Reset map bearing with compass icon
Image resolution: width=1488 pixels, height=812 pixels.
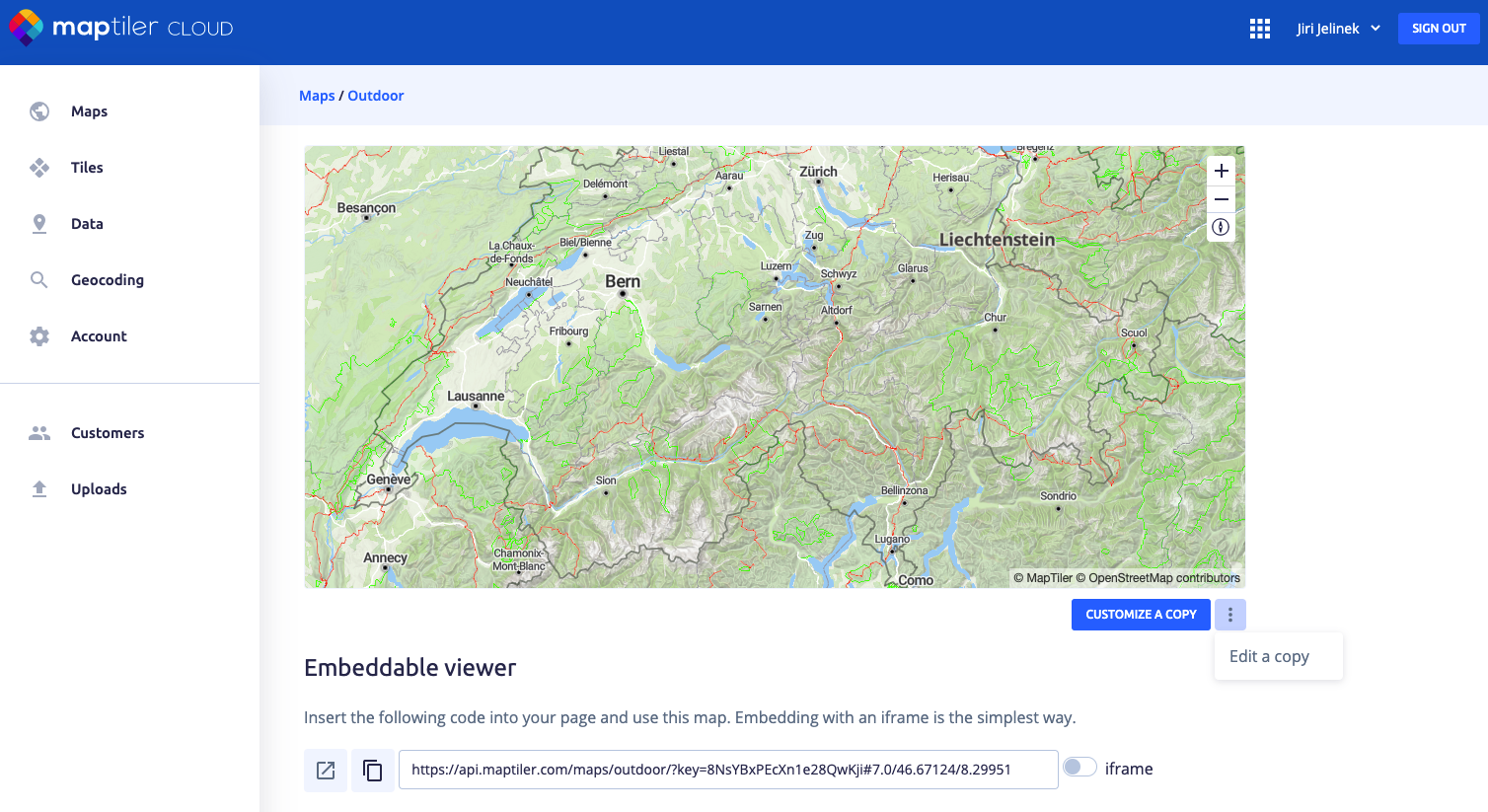(1221, 227)
